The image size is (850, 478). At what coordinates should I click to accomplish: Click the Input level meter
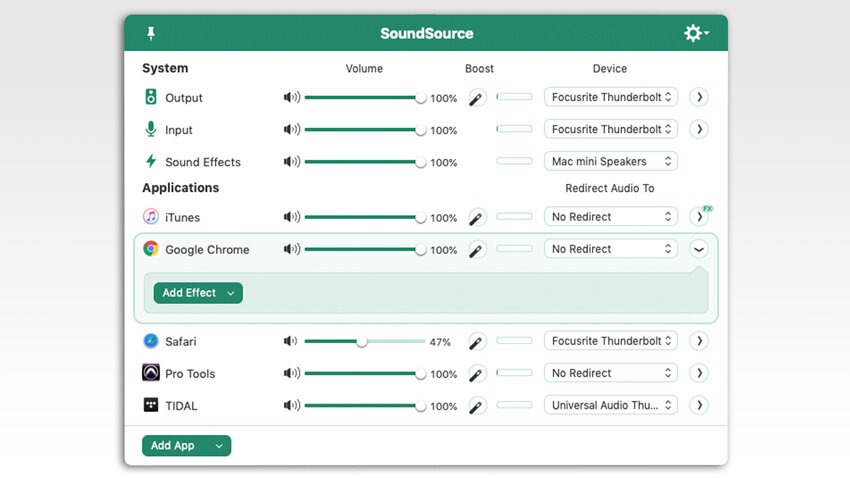point(514,129)
